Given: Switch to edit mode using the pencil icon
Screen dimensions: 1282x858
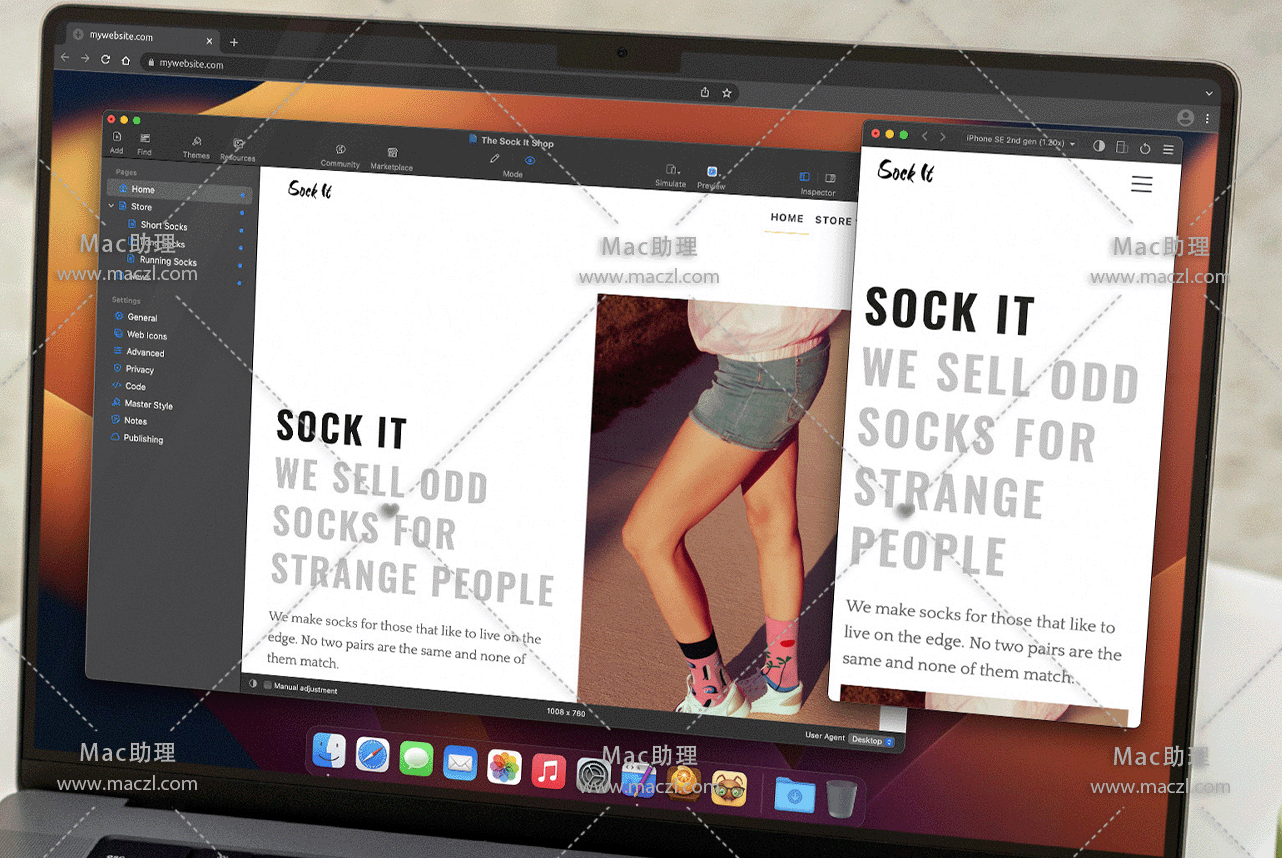Looking at the screenshot, I should (494, 159).
